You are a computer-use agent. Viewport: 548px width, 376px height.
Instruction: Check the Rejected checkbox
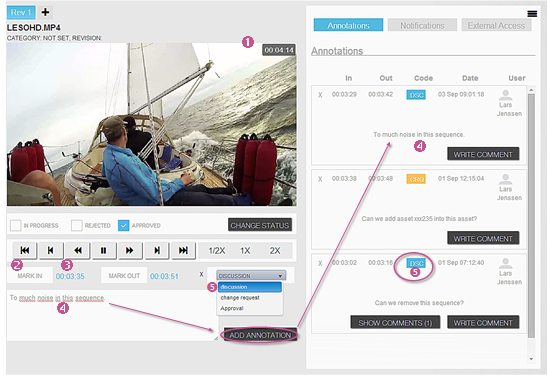coord(77,225)
